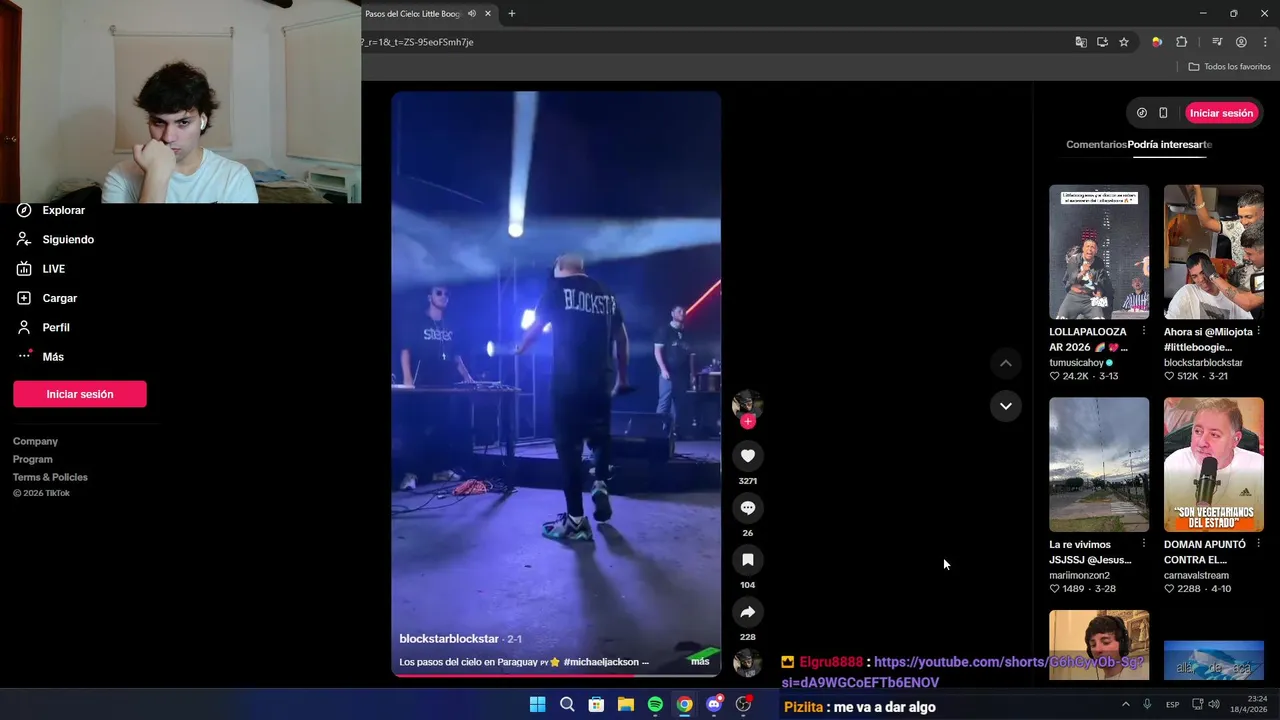Open Discord from the taskbar

point(714,704)
